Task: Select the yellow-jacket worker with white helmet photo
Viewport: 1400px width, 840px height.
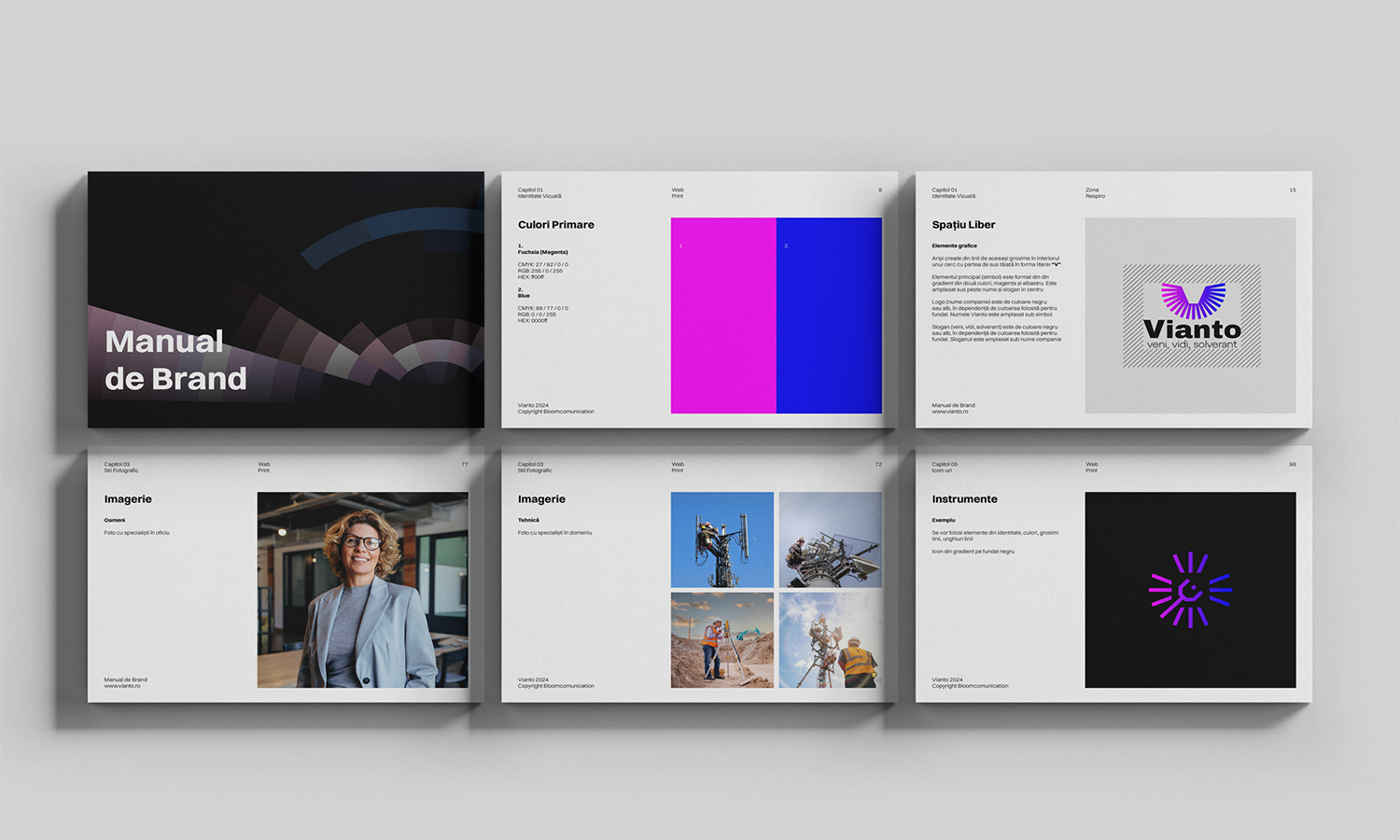Action: (x=830, y=640)
